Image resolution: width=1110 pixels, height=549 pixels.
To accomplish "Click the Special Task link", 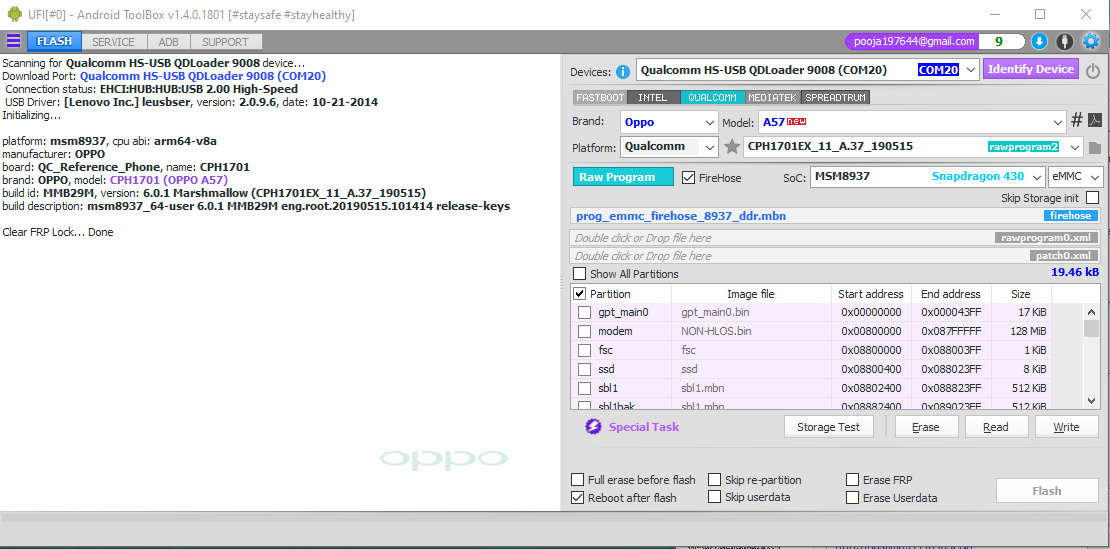I will pos(643,427).
